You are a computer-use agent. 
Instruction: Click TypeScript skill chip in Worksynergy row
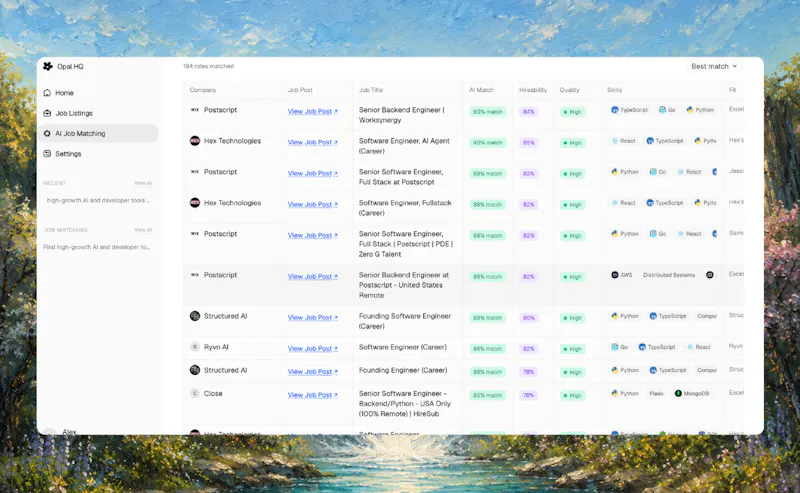click(630, 110)
